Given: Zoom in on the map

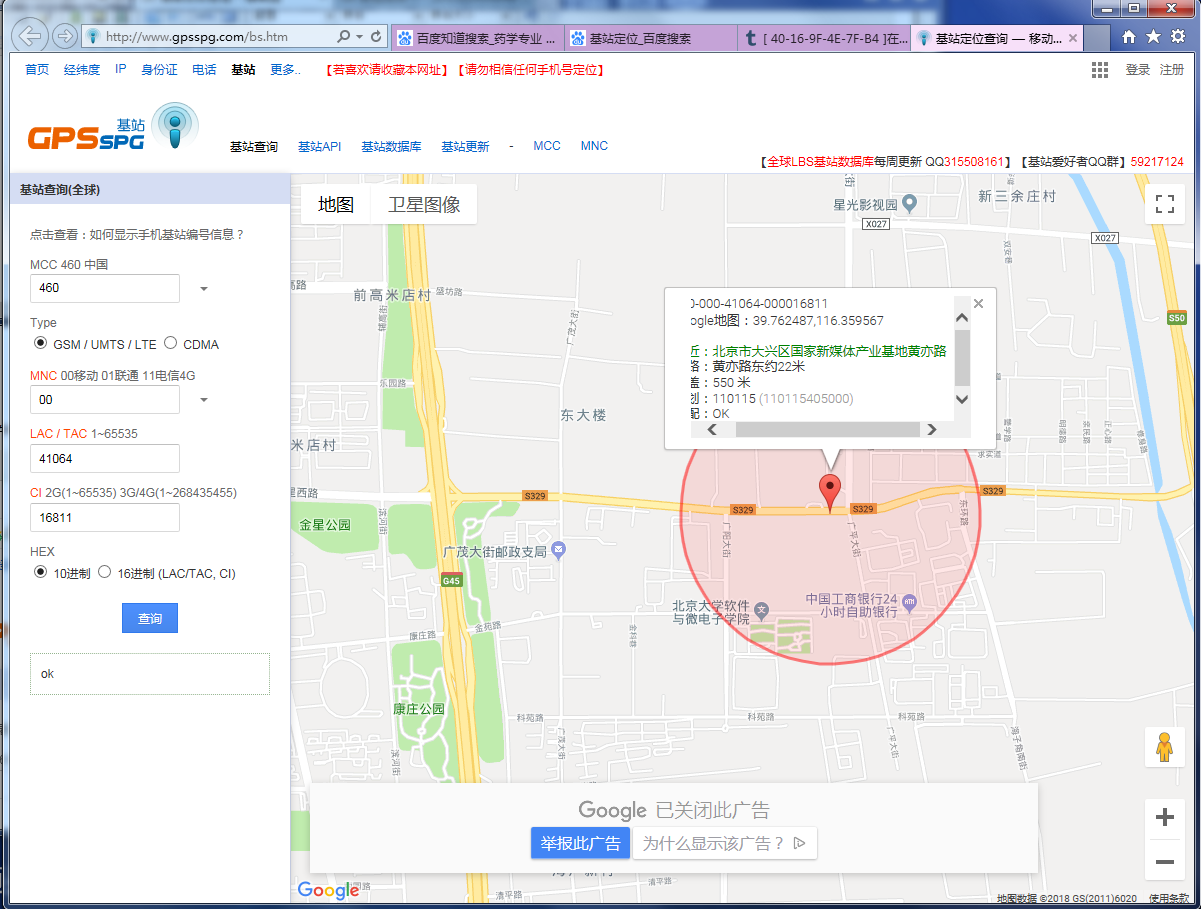Looking at the screenshot, I should (x=1164, y=818).
